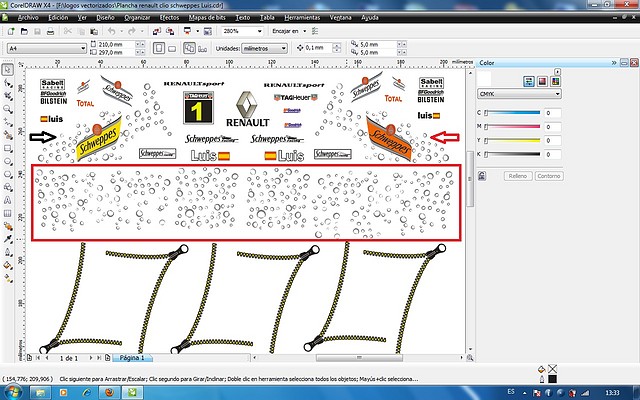
Task: Show color sliders view in Color docker
Action: 529,82
